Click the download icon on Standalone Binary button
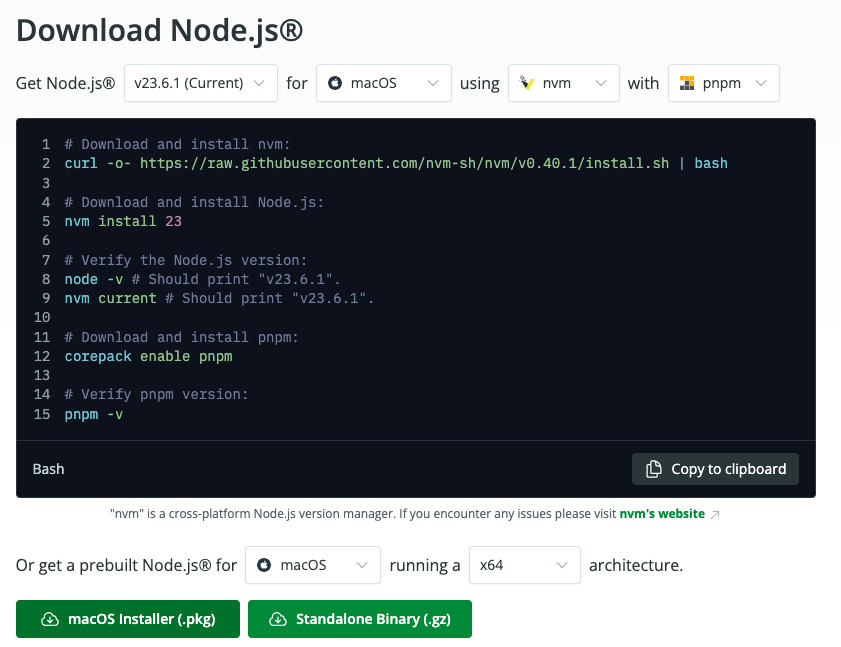The width and height of the screenshot is (841, 647). pos(278,620)
